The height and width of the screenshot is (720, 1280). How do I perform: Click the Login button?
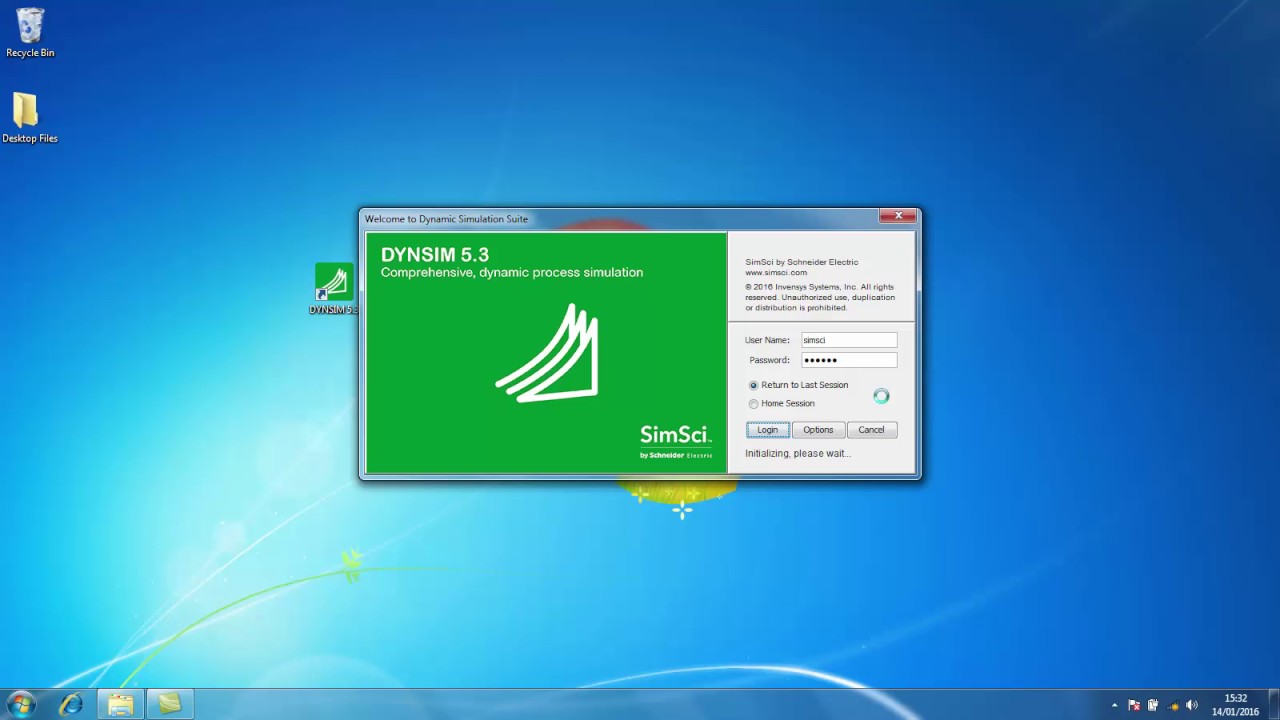click(x=767, y=430)
